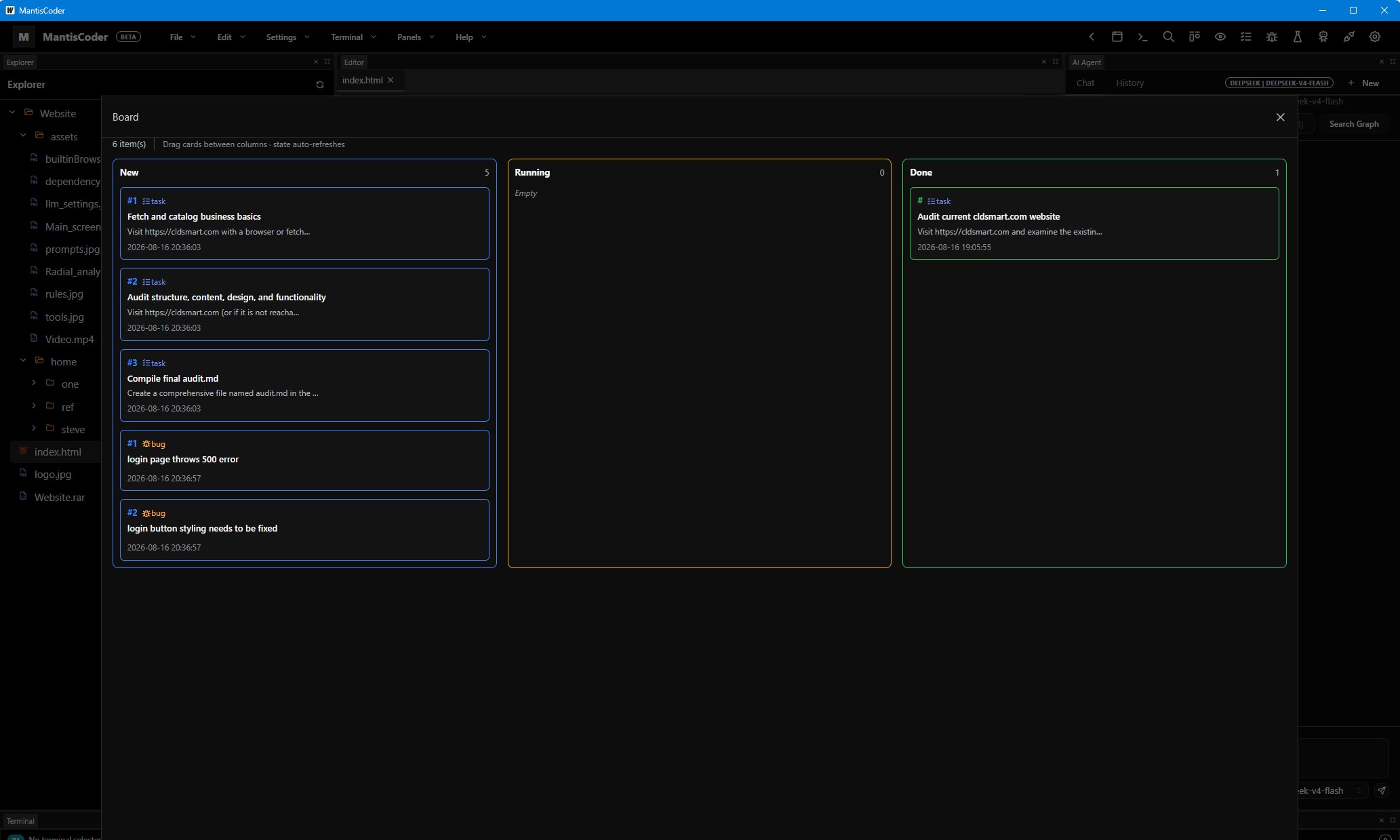Click the plug connection icon in the top toolbar
Screen dimensions: 1400x840
pos(1349,37)
